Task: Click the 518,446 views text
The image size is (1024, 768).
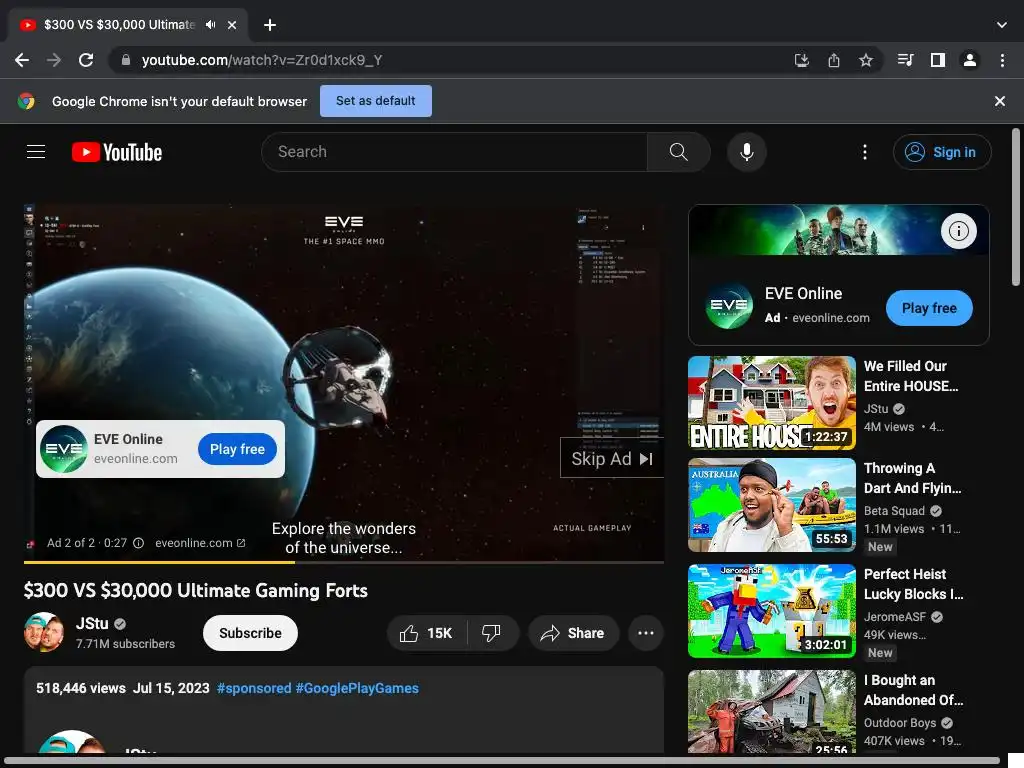Action: pos(81,688)
